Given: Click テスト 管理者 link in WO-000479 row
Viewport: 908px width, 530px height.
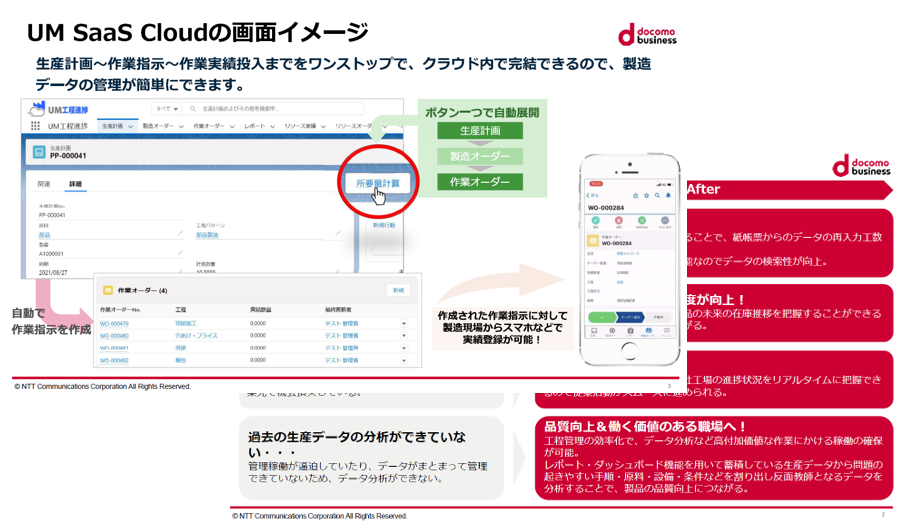Looking at the screenshot, I should click(x=342, y=324).
